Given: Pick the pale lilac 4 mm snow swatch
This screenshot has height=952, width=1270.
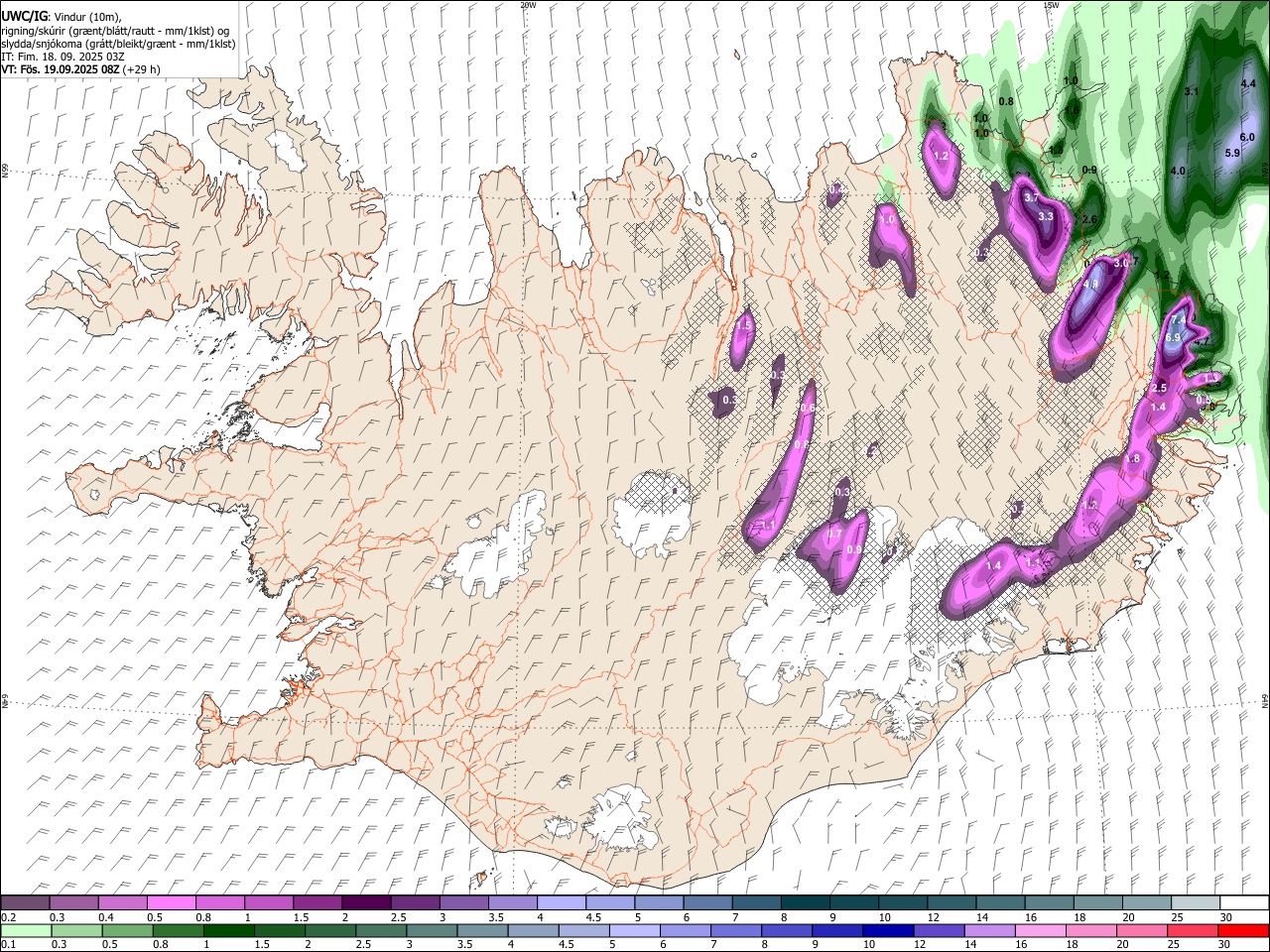Looking at the screenshot, I should (561, 903).
